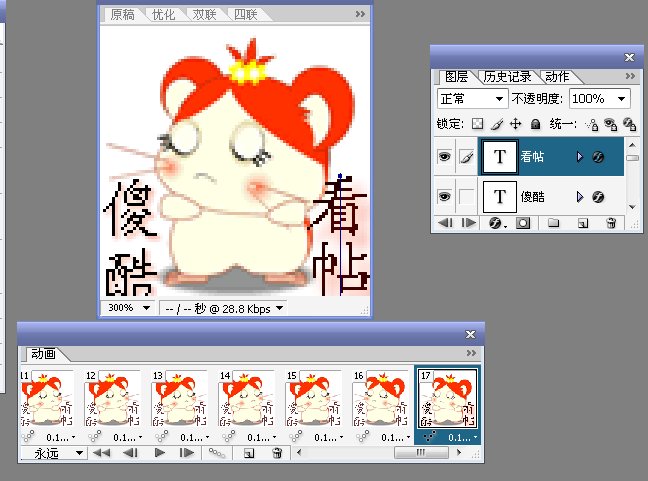Open opacity 100% dropdown

click(x=621, y=99)
